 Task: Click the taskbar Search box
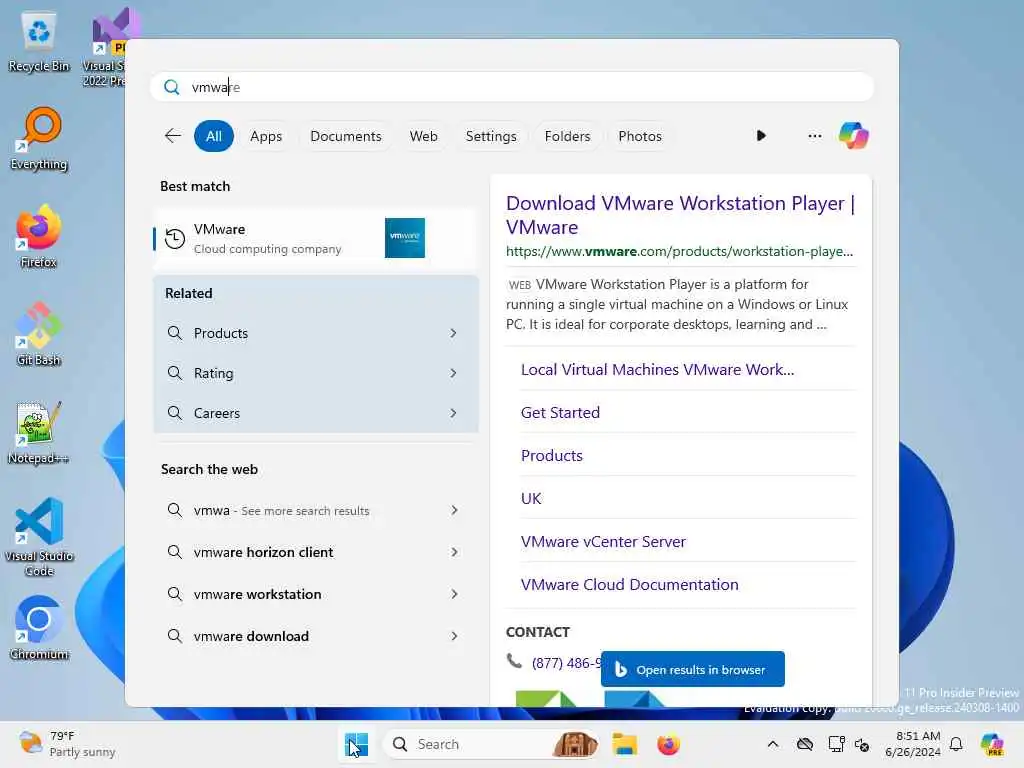click(x=490, y=744)
